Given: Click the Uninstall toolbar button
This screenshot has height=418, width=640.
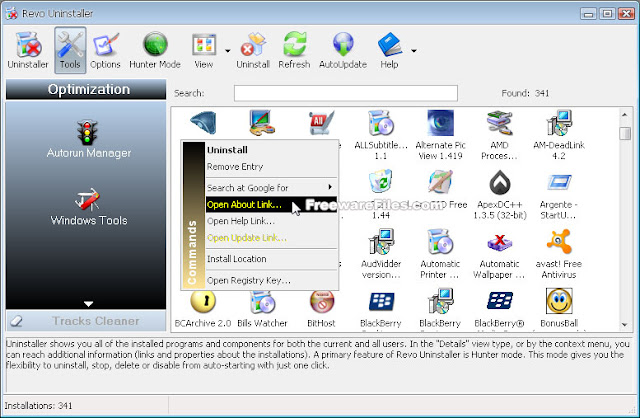Looking at the screenshot, I should pyautogui.click(x=253, y=50).
